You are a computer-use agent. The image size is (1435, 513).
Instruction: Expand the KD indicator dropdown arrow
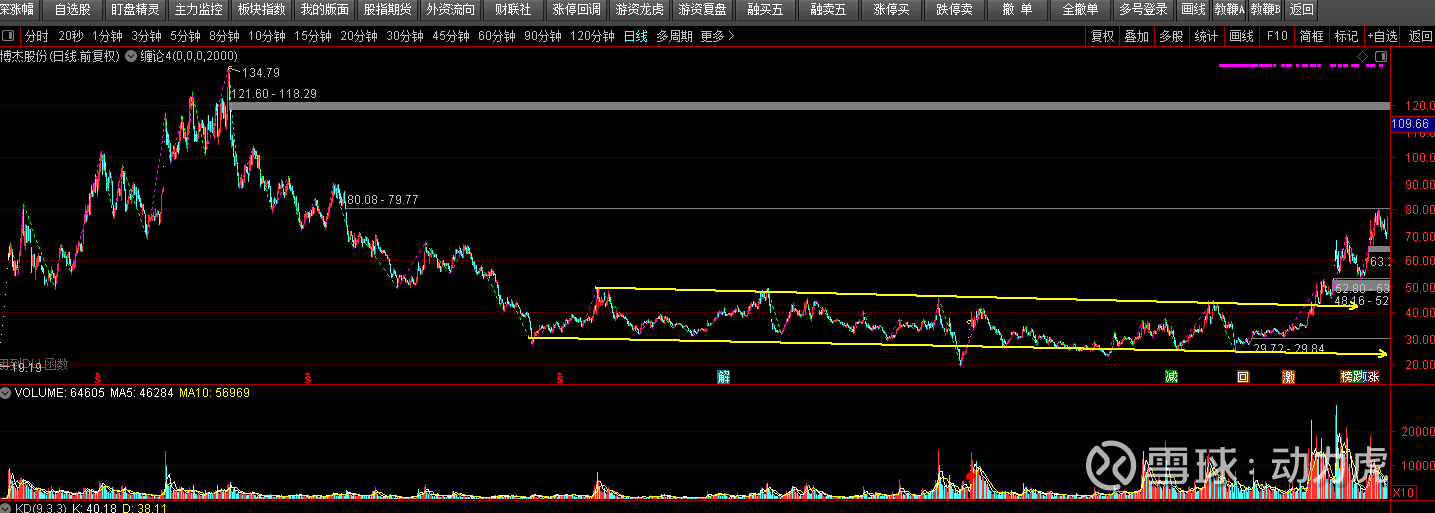[x=6, y=508]
